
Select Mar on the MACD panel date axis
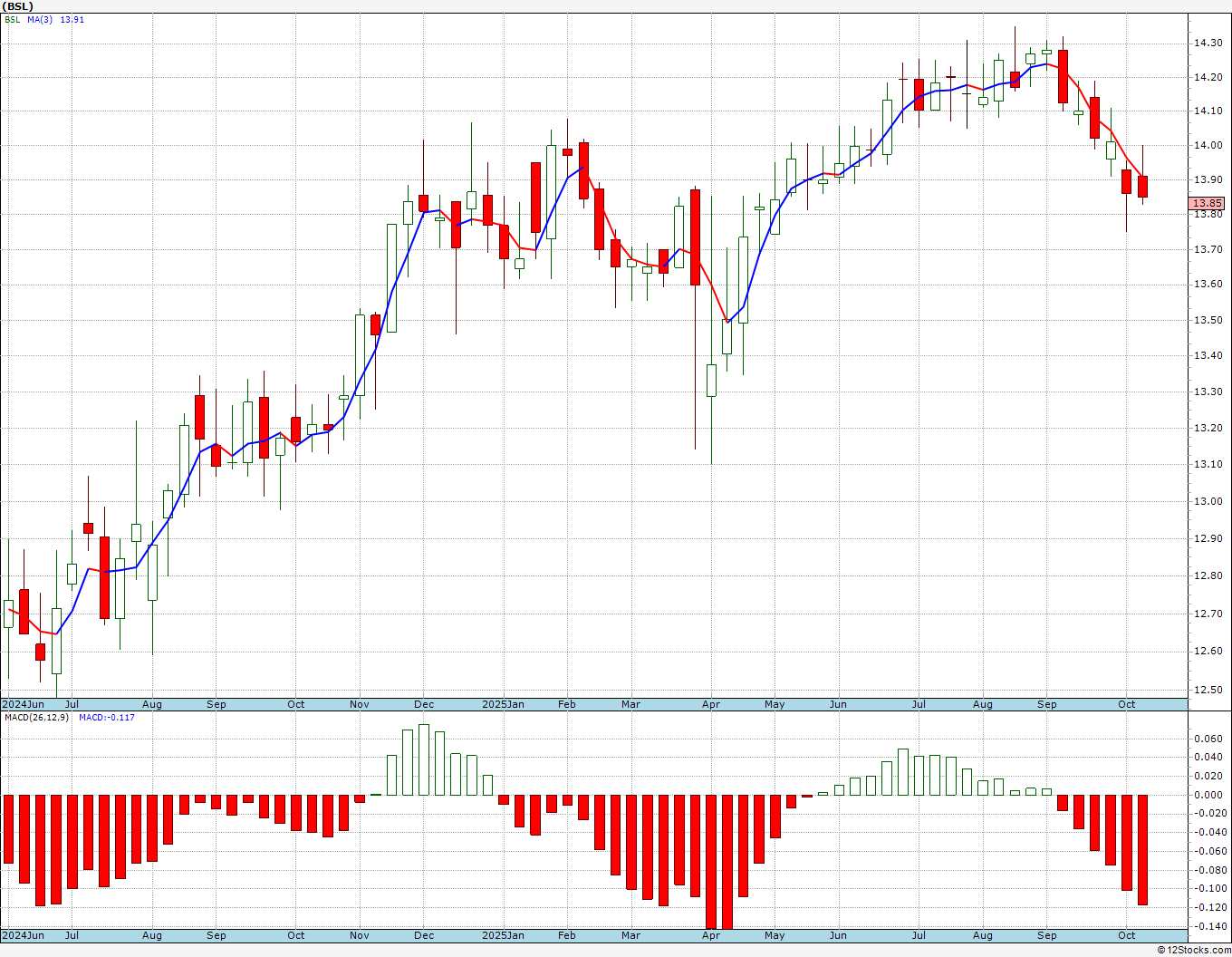coord(631,935)
